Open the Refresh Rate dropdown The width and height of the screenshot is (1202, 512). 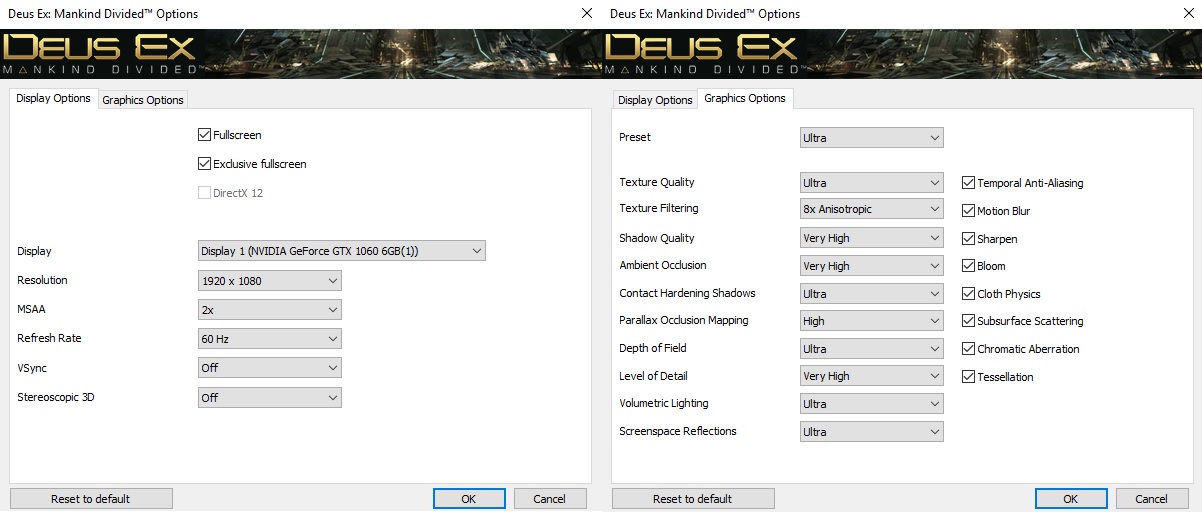point(270,339)
